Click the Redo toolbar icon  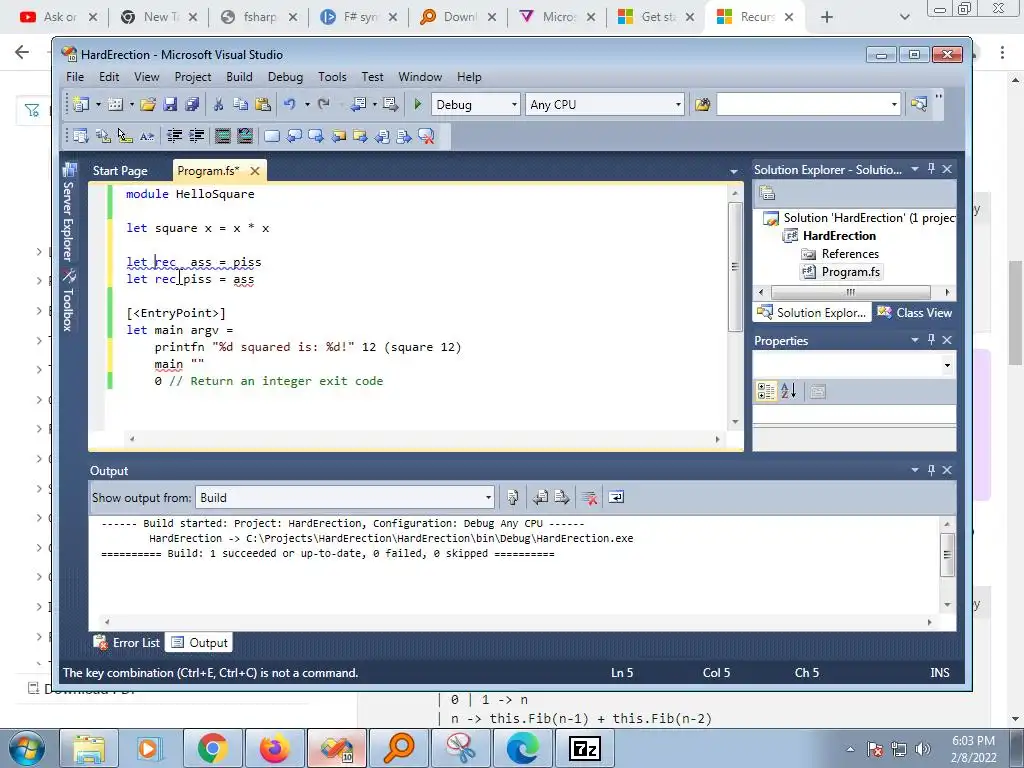323,104
